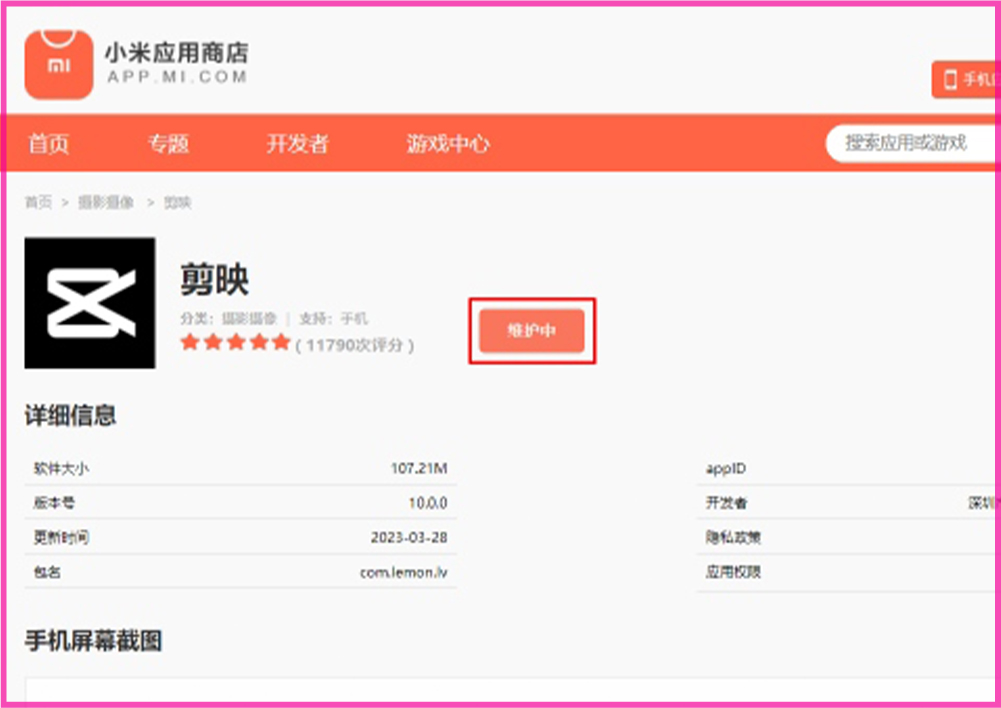Click the 隐私政策 label
This screenshot has height=708, width=1001.
[733, 538]
